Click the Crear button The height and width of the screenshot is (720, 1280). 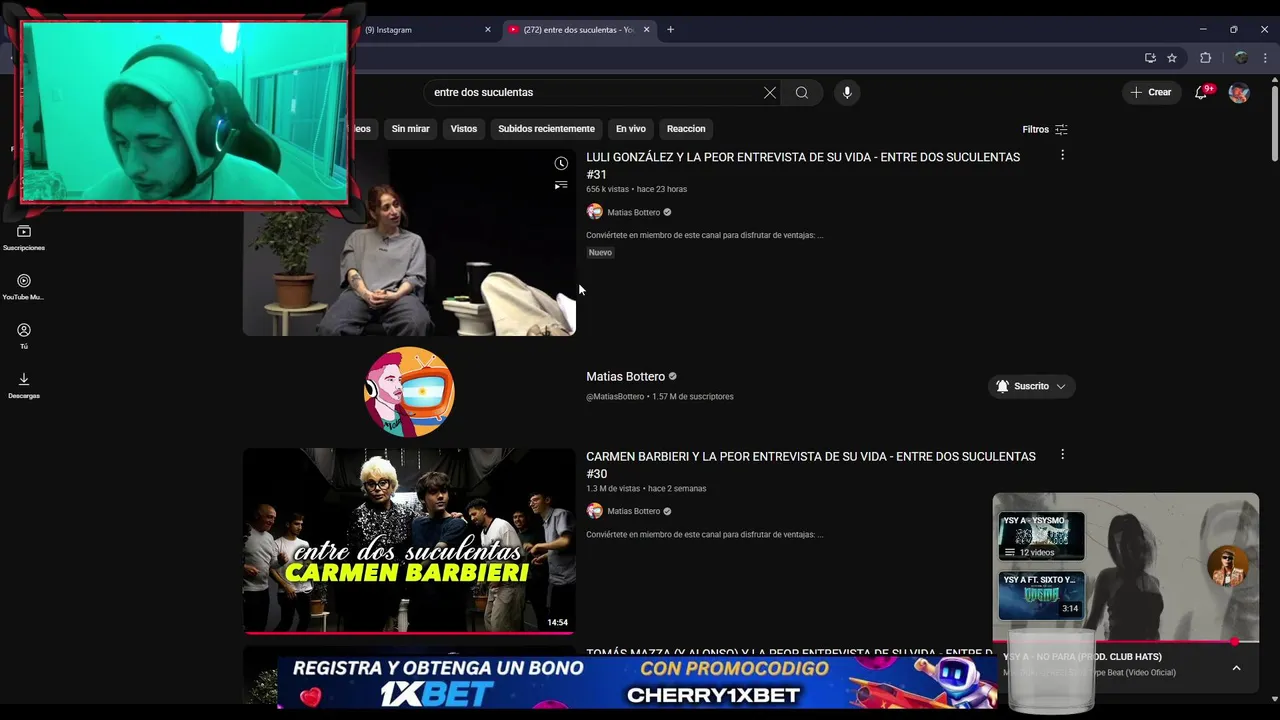(1151, 92)
